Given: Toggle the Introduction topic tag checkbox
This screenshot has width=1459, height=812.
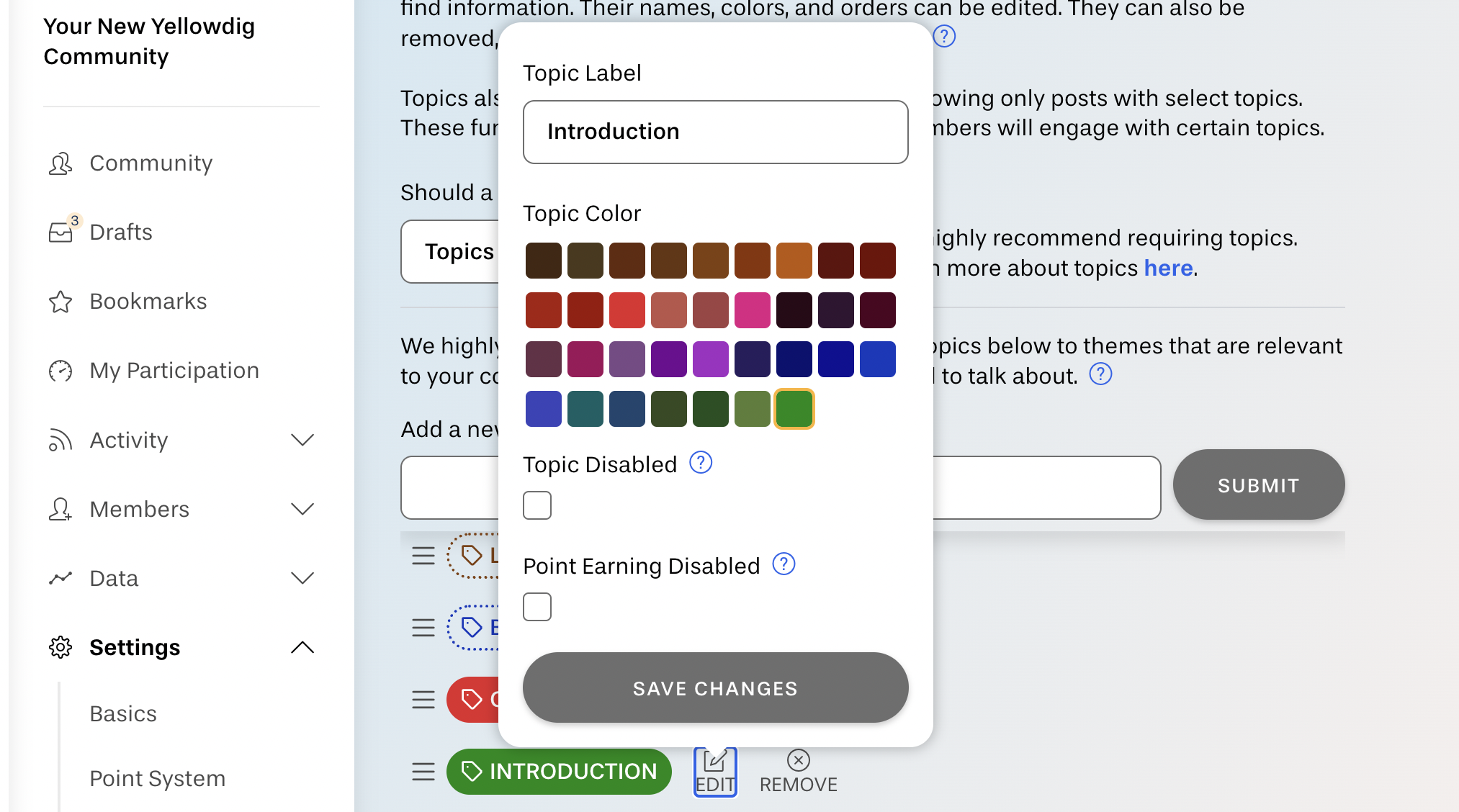Looking at the screenshot, I should tap(537, 505).
